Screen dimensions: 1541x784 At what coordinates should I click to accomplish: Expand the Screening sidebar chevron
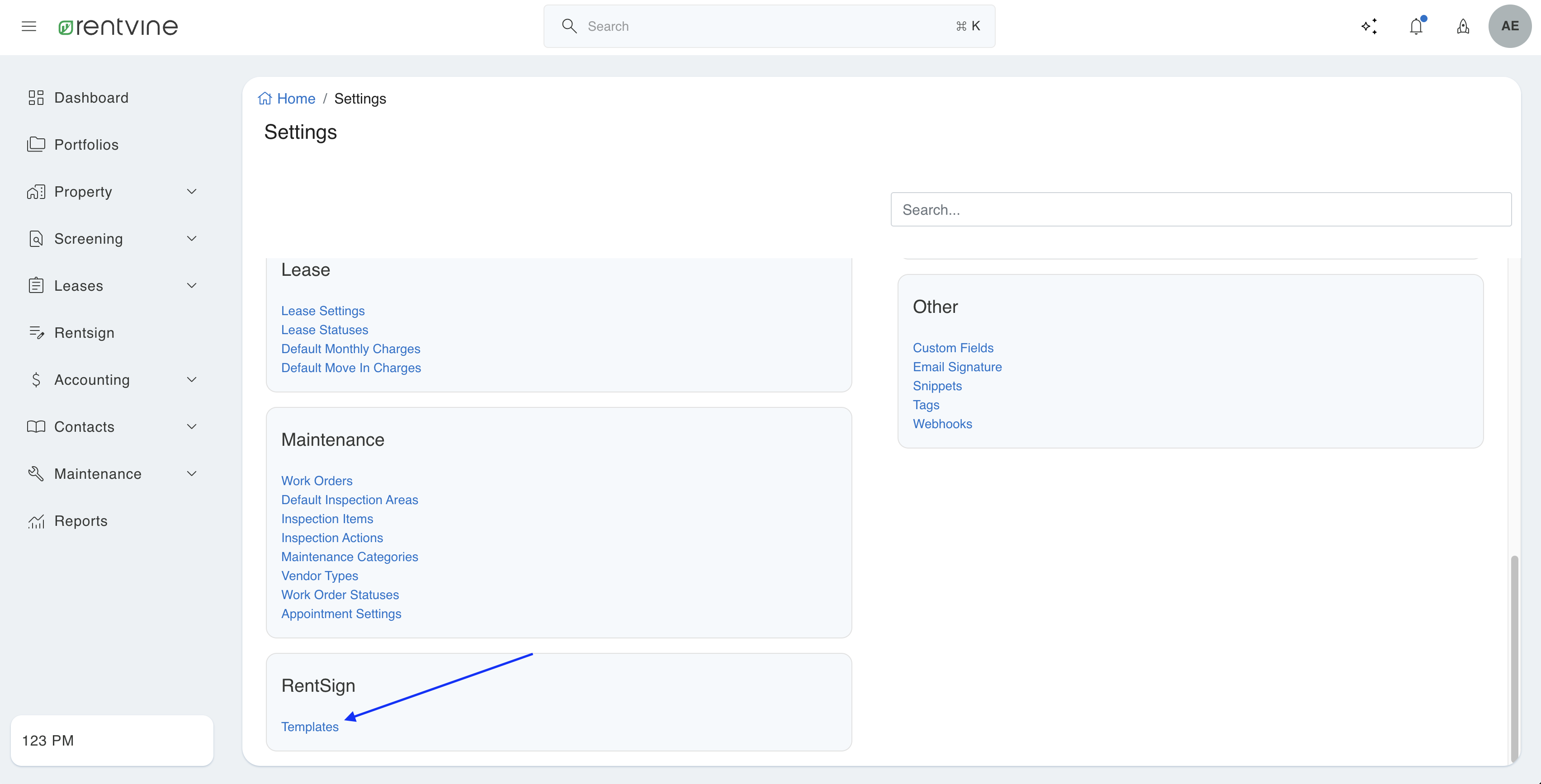191,239
